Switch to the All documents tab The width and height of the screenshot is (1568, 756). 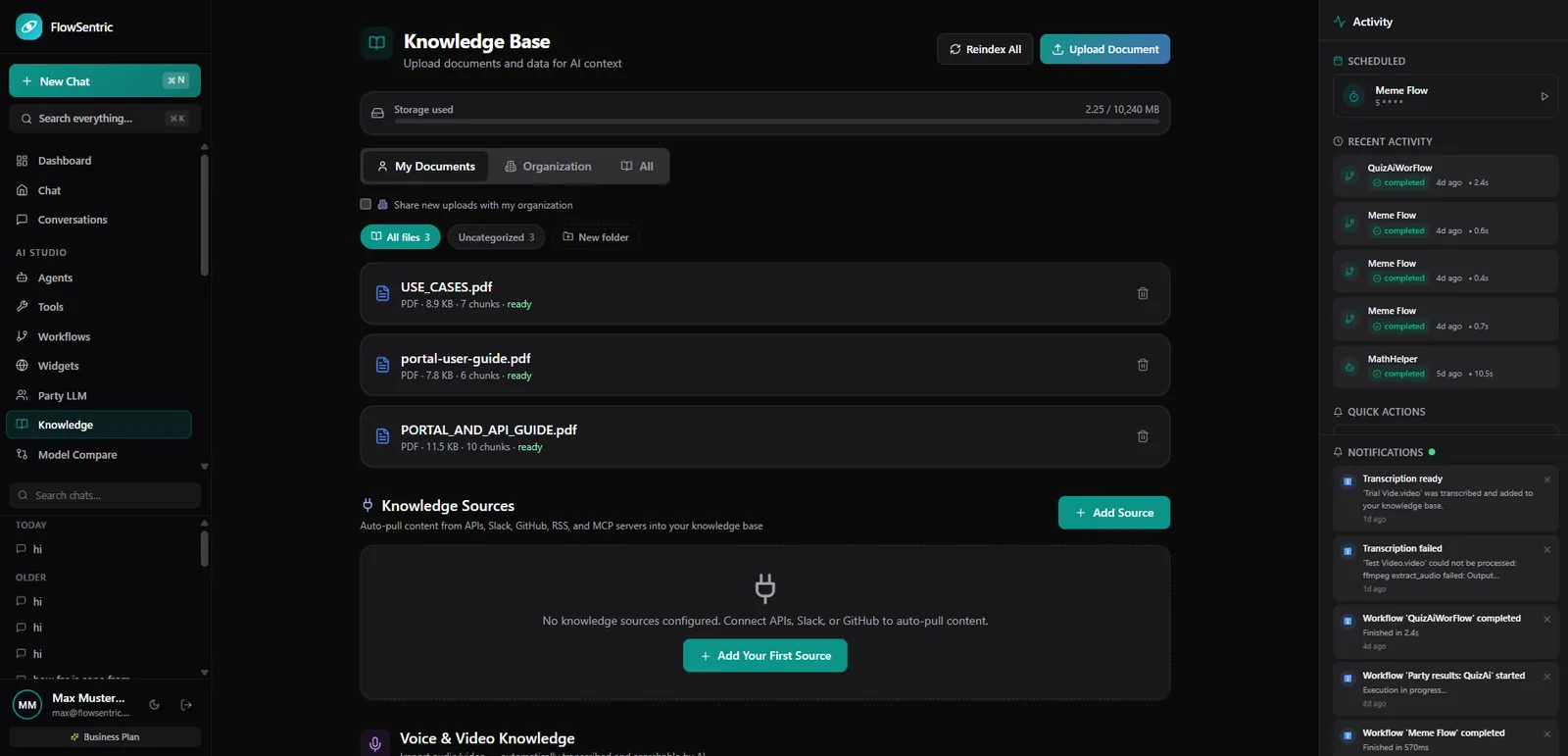coord(637,167)
